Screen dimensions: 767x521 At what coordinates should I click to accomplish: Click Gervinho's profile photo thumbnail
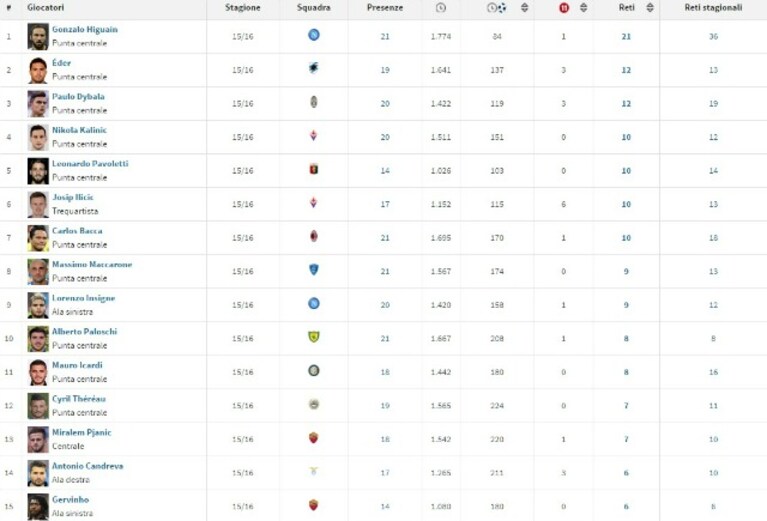pos(38,506)
